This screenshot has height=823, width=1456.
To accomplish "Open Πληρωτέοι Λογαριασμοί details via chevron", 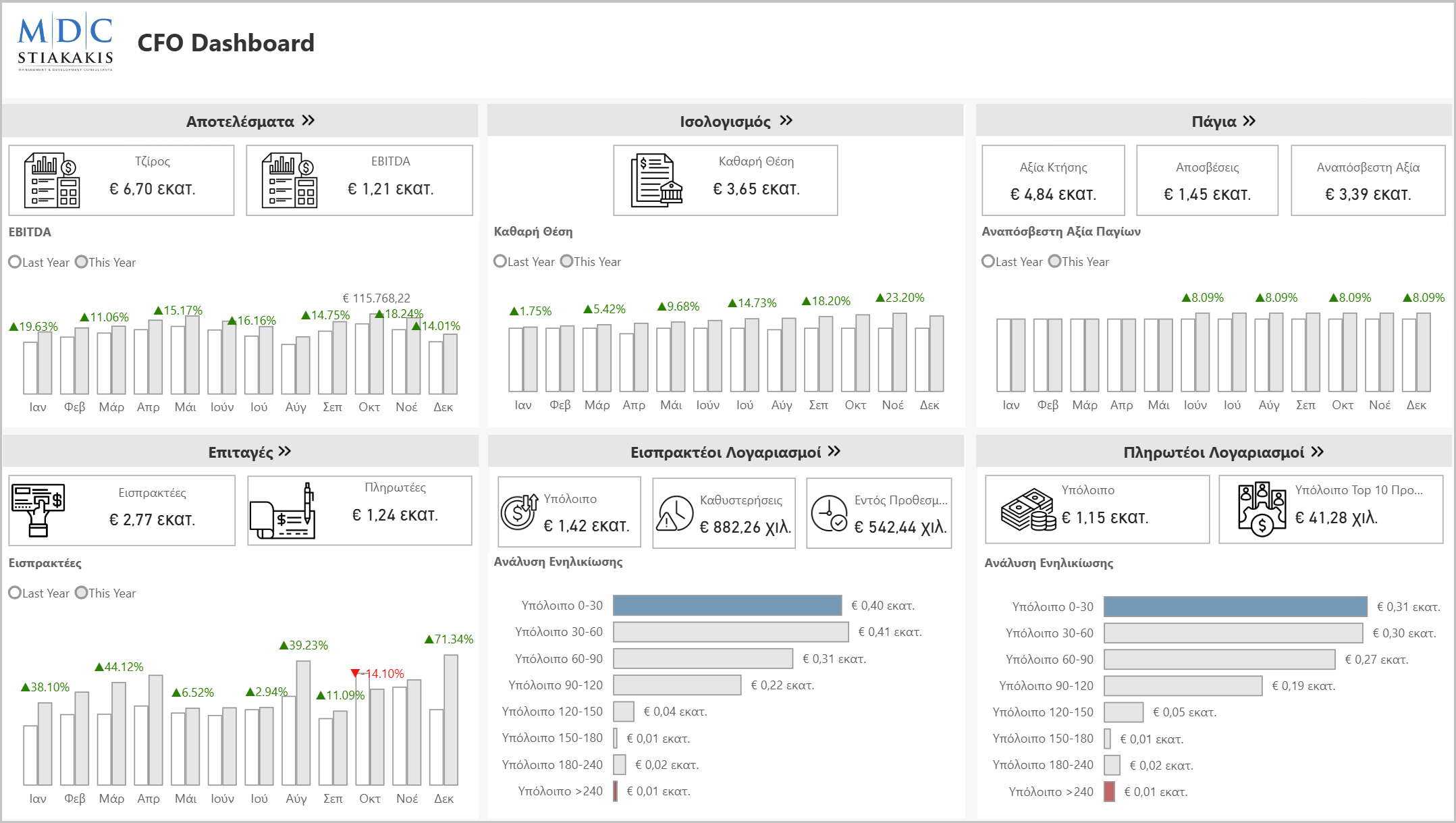I will coord(1317,452).
